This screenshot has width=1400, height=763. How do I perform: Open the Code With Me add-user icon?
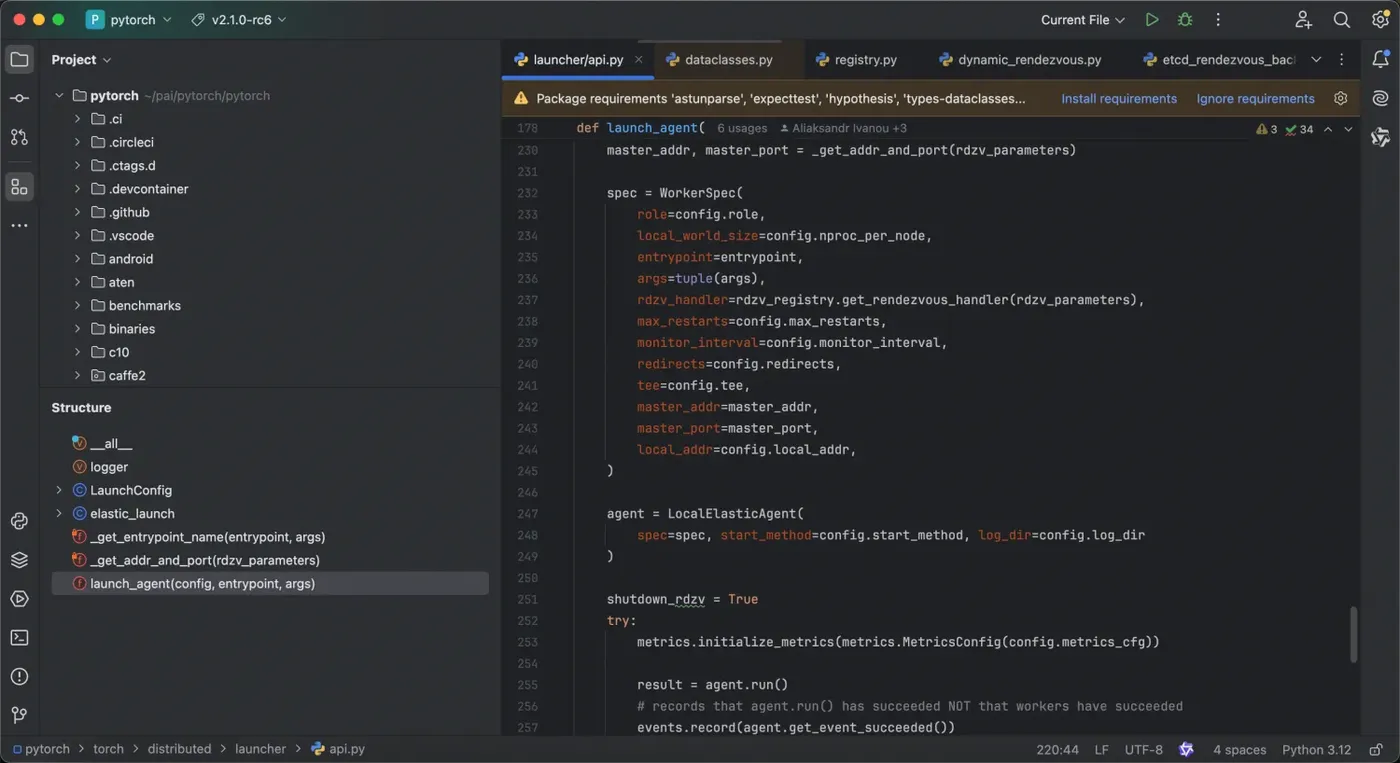1303,20
